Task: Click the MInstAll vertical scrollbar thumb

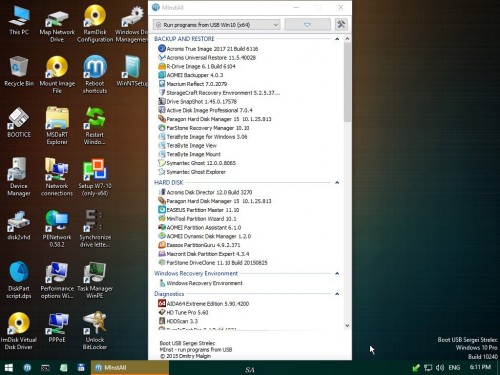Action: pyautogui.click(x=347, y=82)
